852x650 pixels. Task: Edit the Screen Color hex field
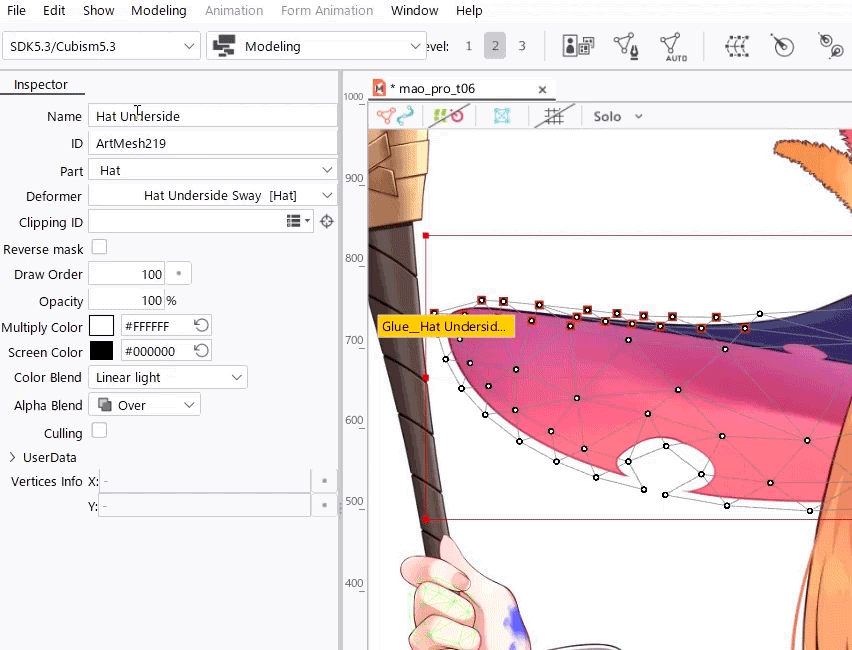[157, 351]
